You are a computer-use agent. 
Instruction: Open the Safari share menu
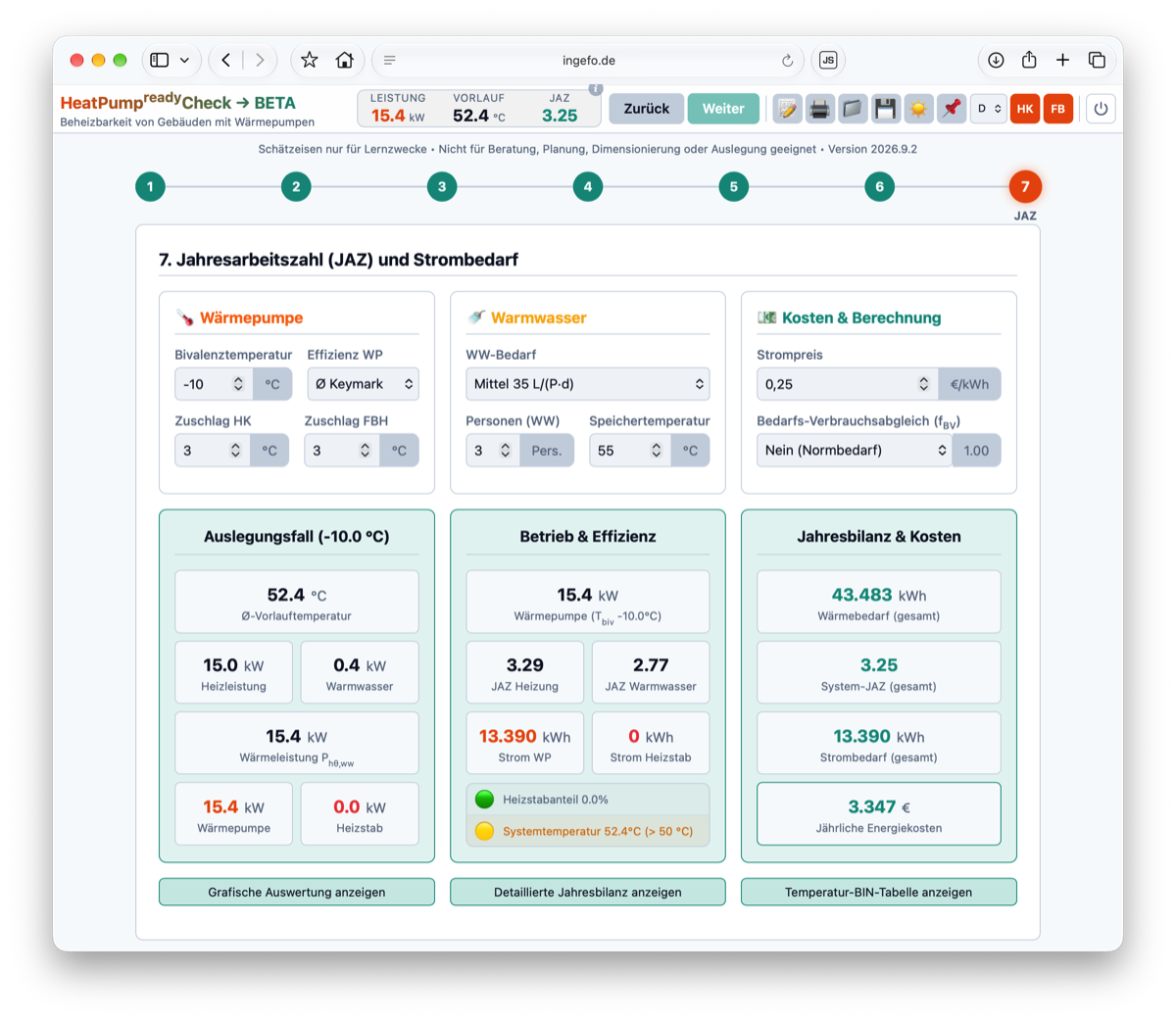1029,61
